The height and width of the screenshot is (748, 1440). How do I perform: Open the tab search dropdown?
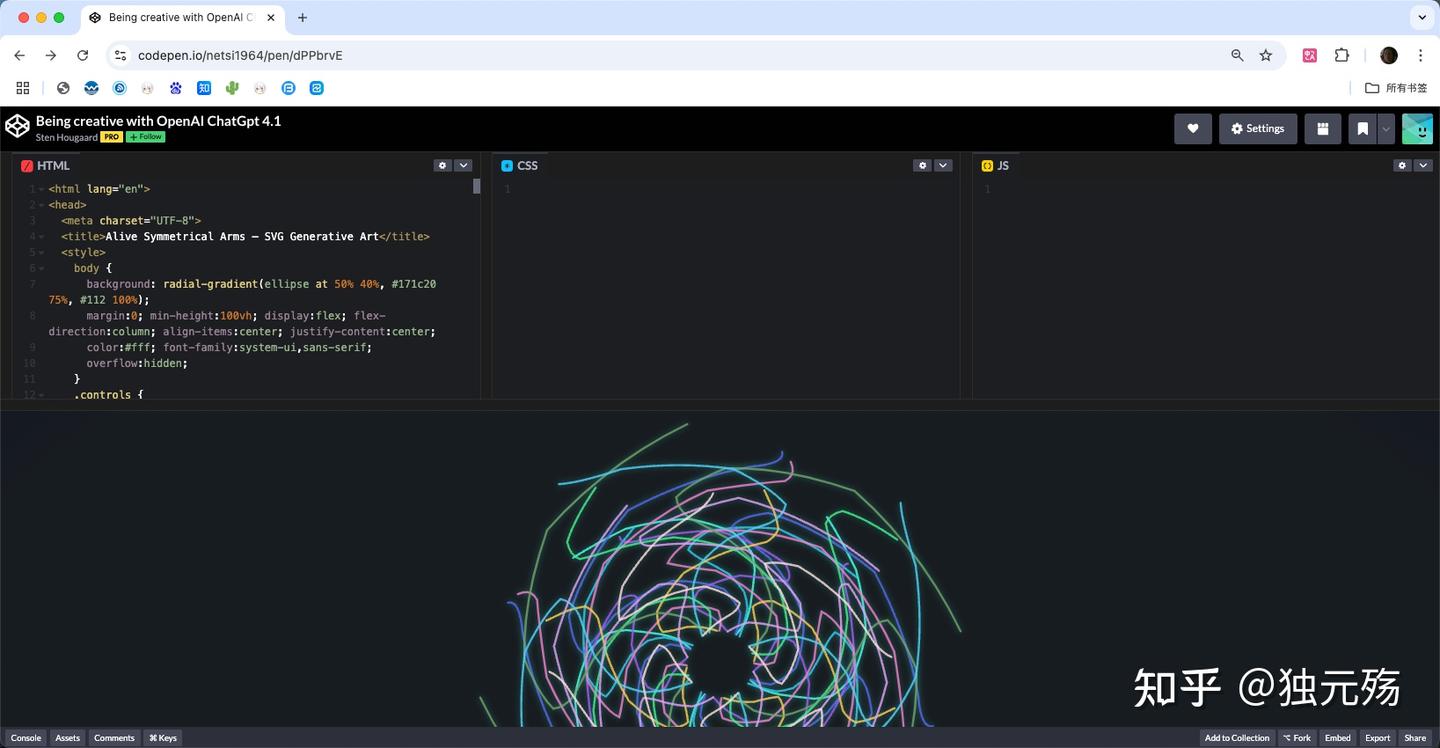coord(1422,17)
